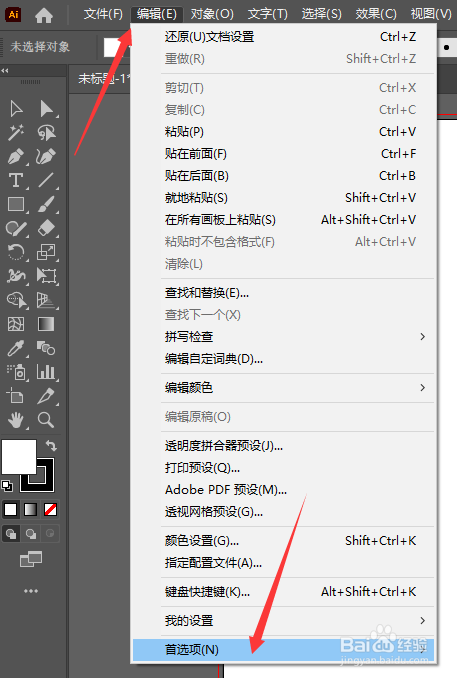The height and width of the screenshot is (678, 457).
Task: Set paint to Gradient
Action: click(30, 510)
